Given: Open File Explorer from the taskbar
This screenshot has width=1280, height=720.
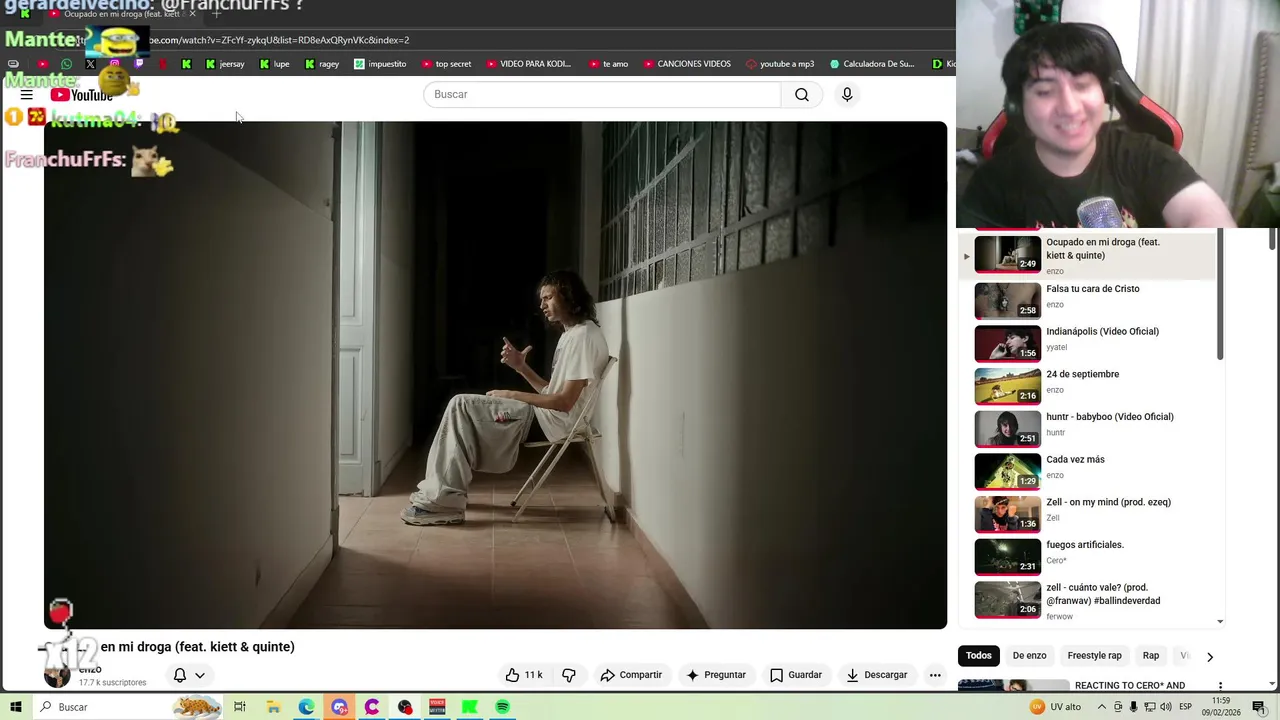Looking at the screenshot, I should pos(273,707).
